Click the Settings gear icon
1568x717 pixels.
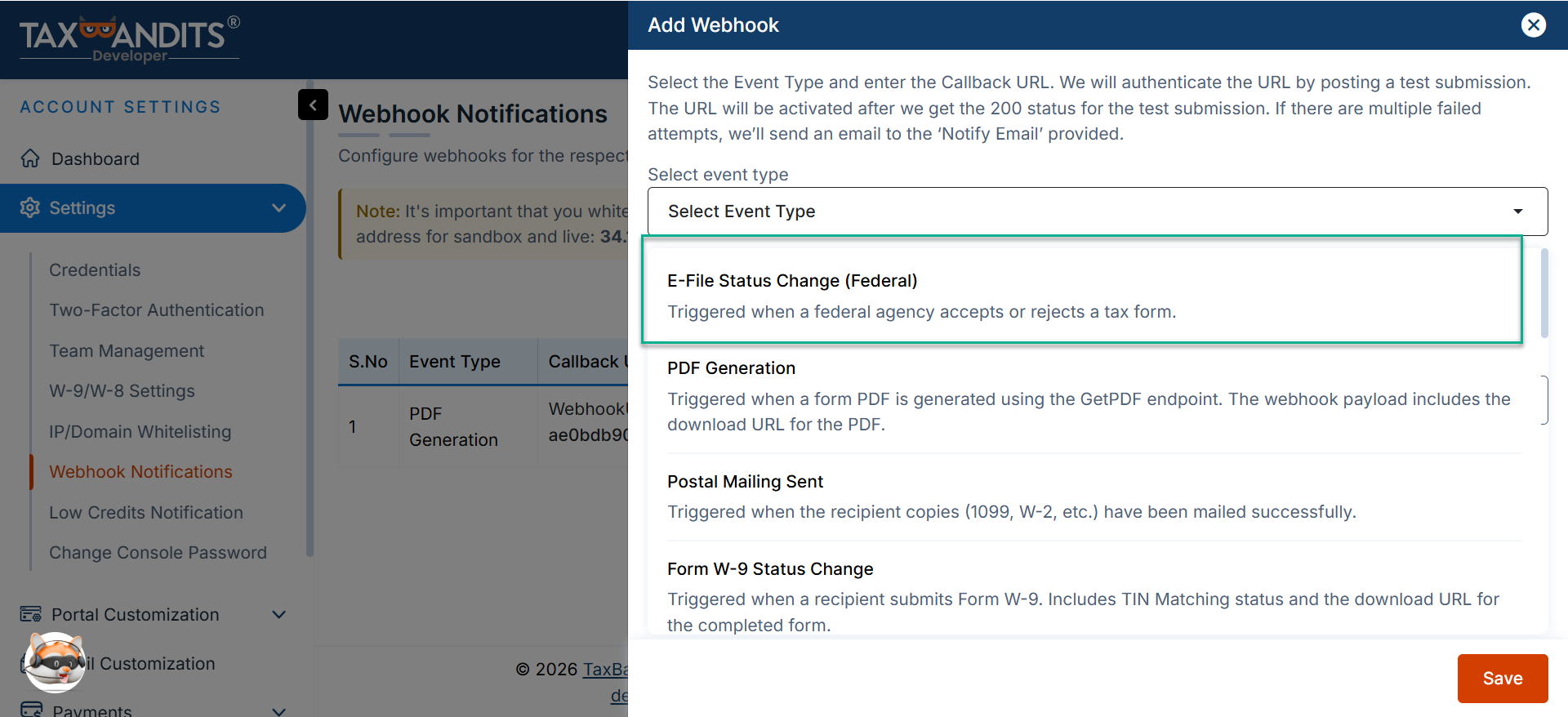click(30, 208)
